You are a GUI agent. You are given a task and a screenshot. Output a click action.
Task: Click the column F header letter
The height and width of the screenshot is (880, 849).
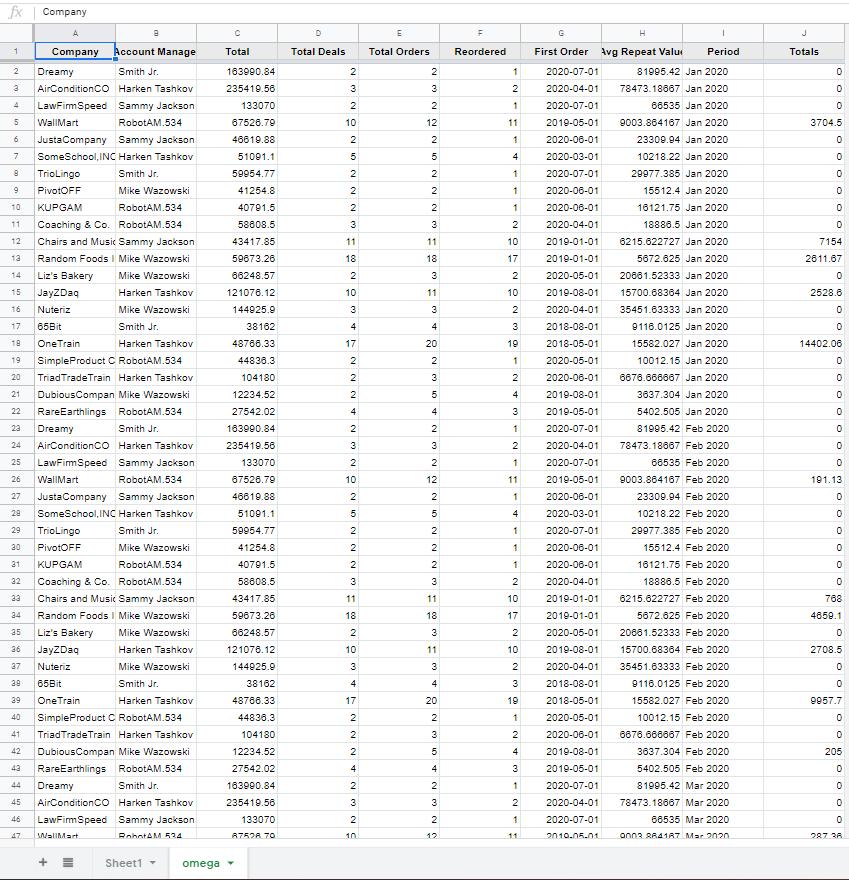480,34
